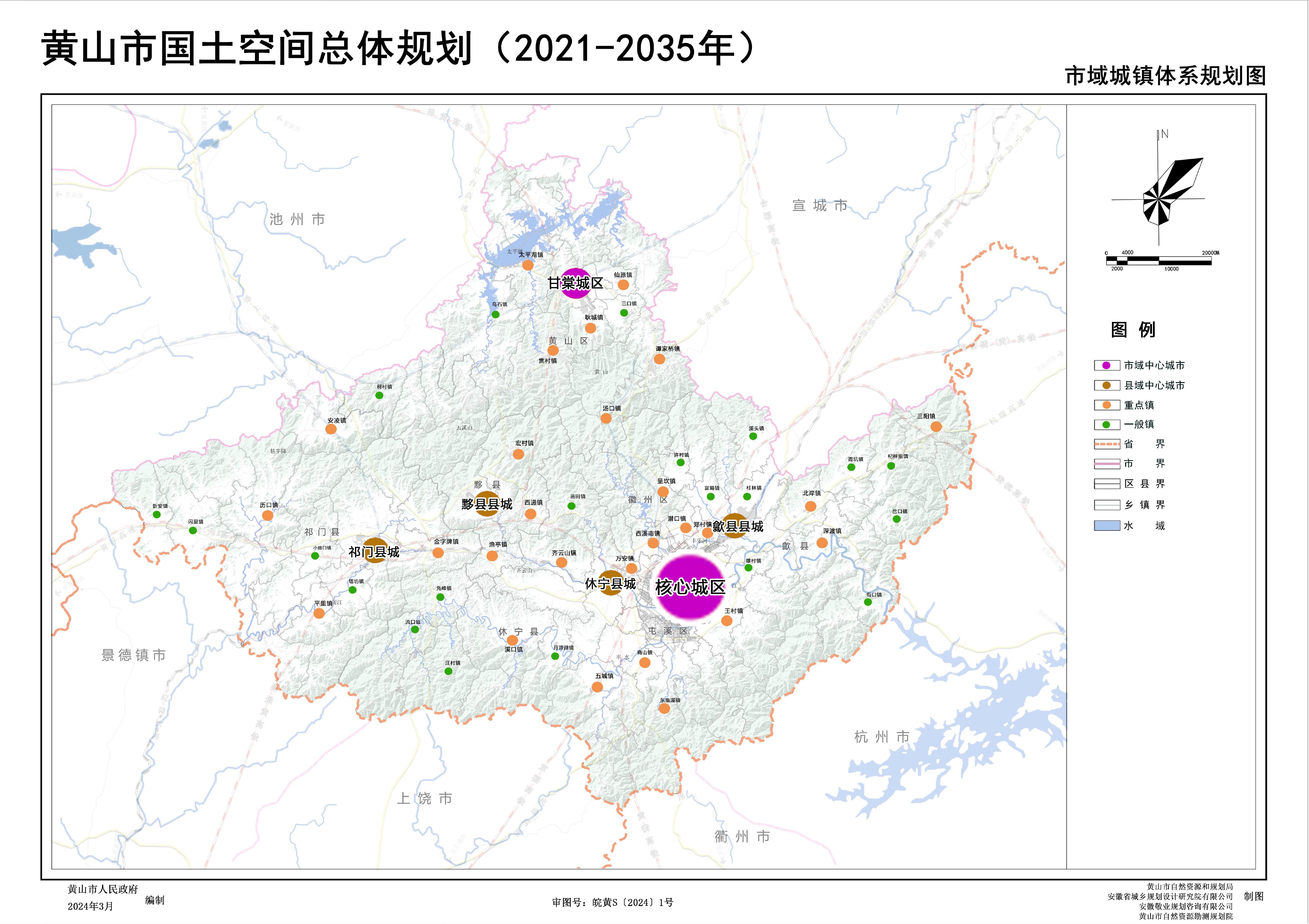Click the magenta 甘棠城区 marker
The width and height of the screenshot is (1309, 924).
tap(575, 283)
